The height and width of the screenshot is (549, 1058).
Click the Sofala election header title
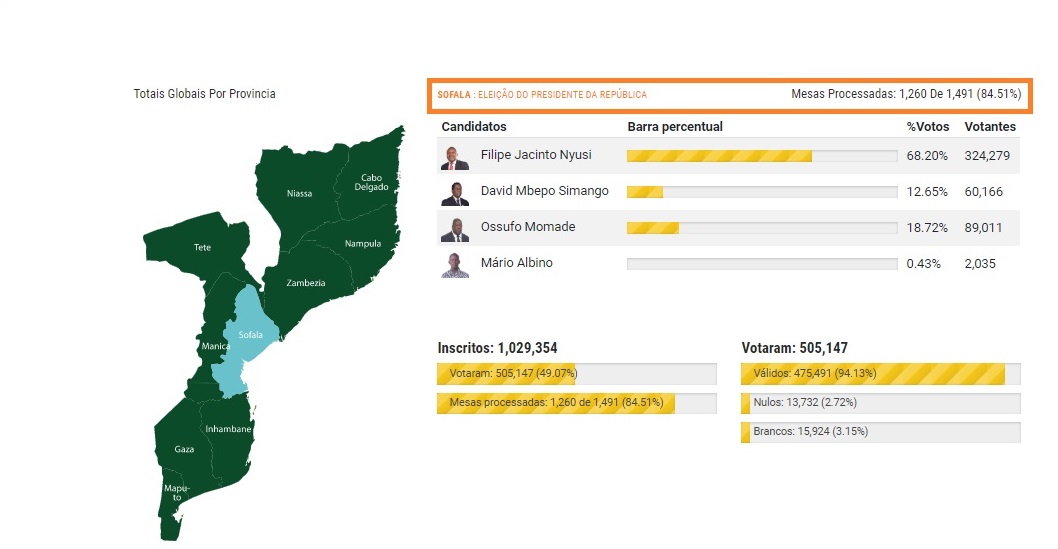click(542, 95)
